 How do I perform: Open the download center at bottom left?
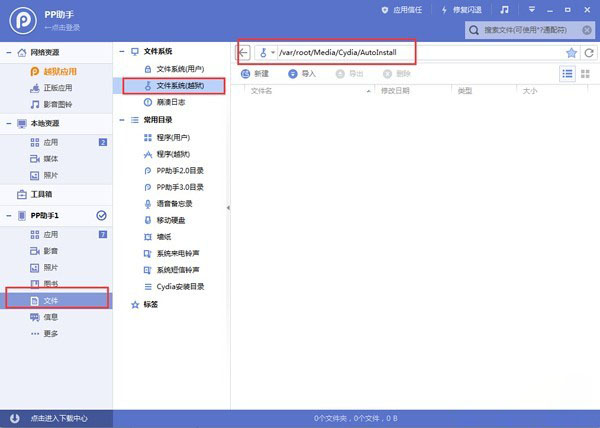coord(56,418)
